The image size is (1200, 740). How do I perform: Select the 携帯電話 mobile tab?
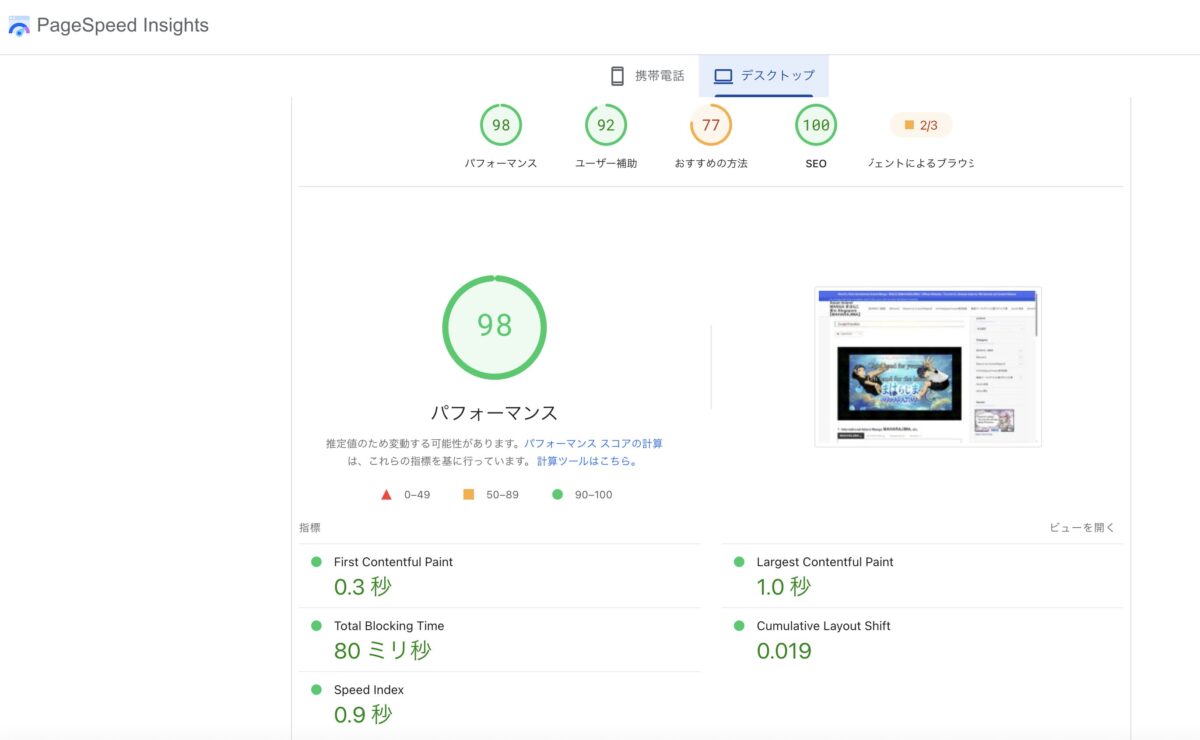point(647,76)
